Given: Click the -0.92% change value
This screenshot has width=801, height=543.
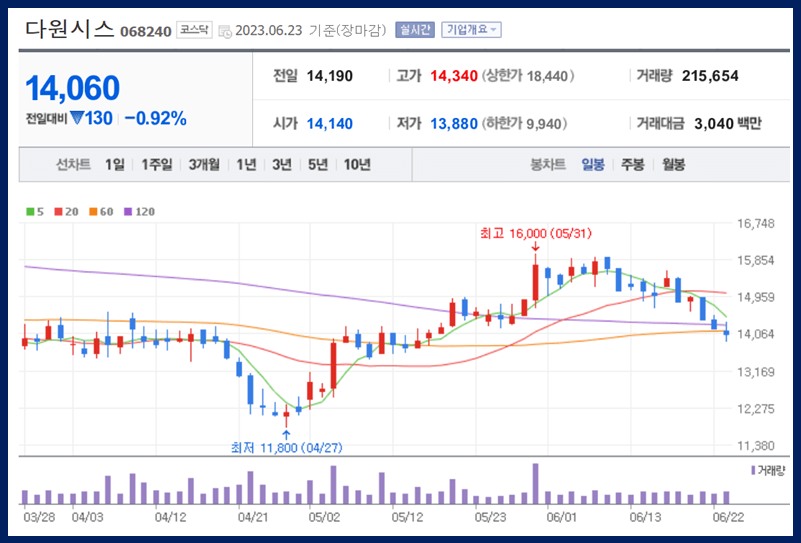Looking at the screenshot, I should point(156,119).
